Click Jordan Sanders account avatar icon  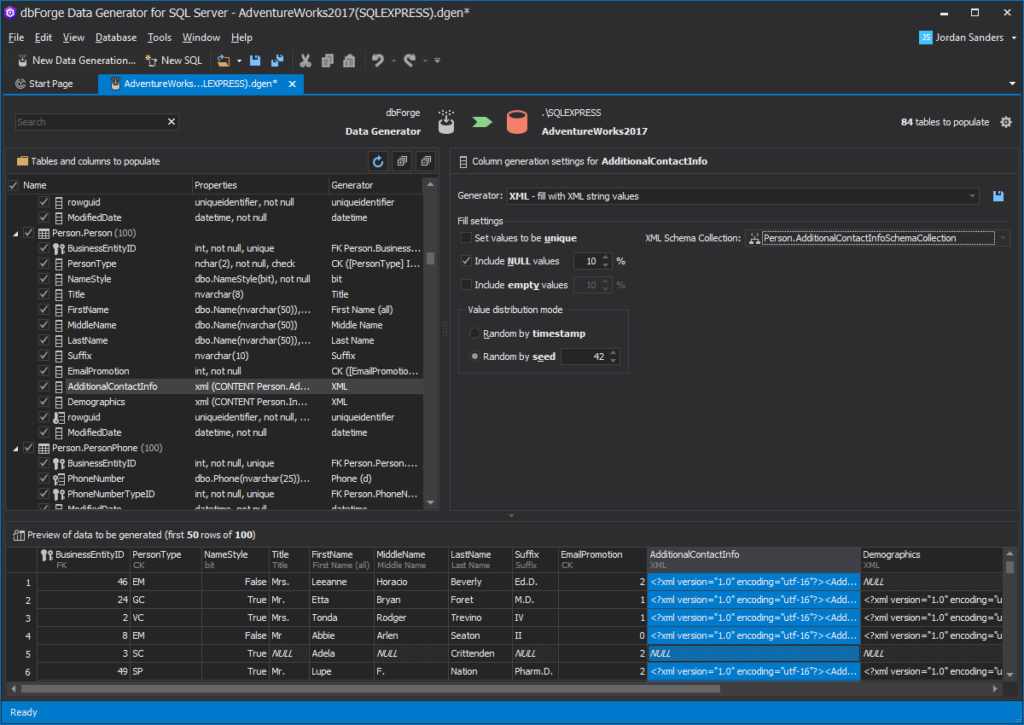point(925,37)
